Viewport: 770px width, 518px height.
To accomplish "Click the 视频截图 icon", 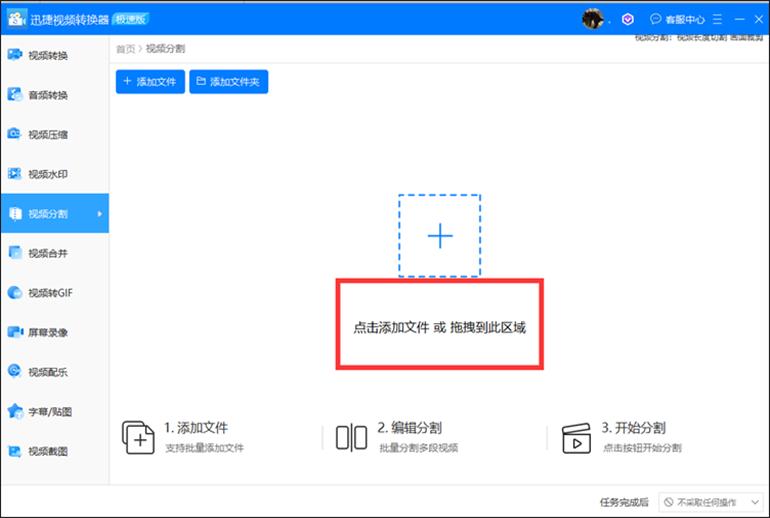I will pyautogui.click(x=15, y=451).
